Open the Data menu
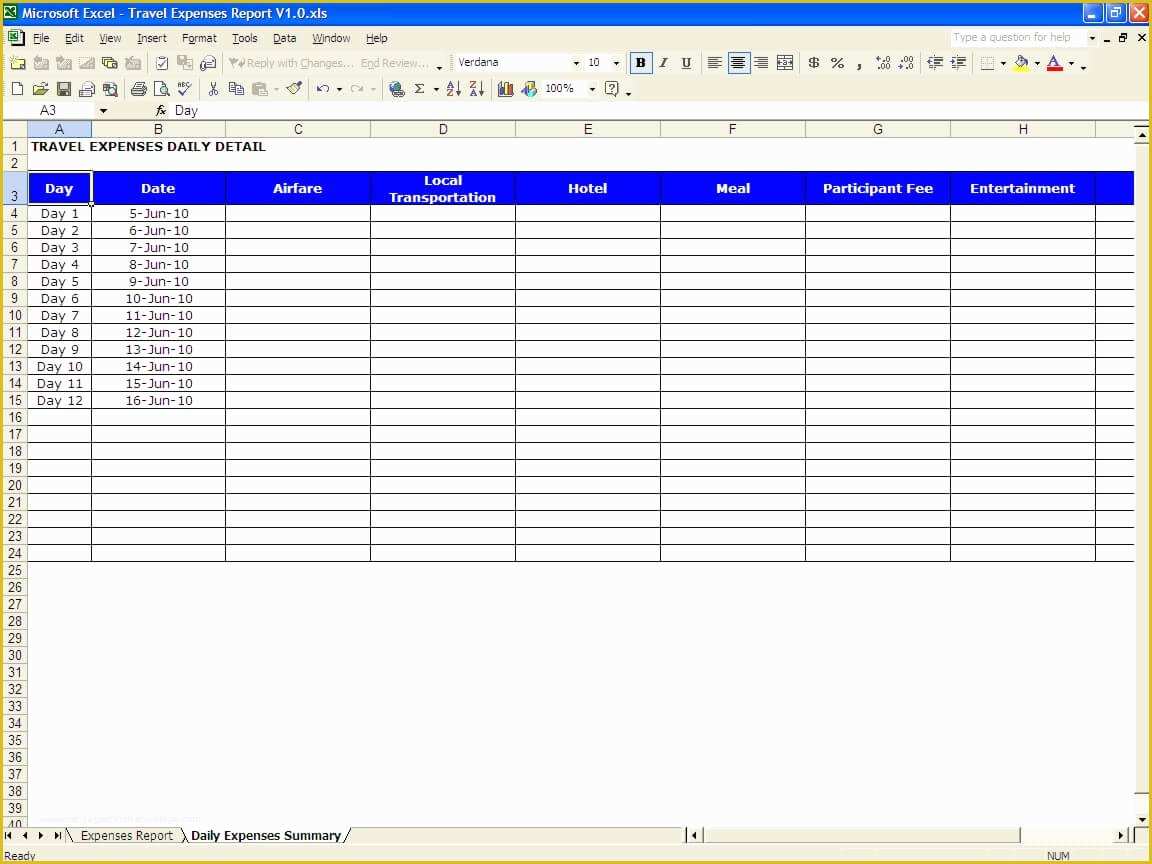The image size is (1152, 864). coord(284,38)
